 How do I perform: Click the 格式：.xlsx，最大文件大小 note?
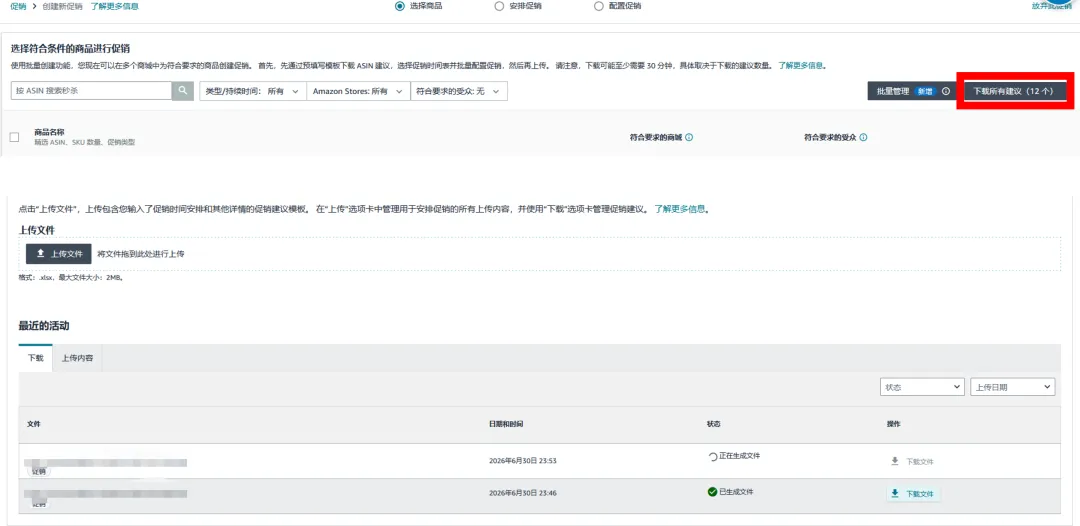pyautogui.click(x=70, y=277)
